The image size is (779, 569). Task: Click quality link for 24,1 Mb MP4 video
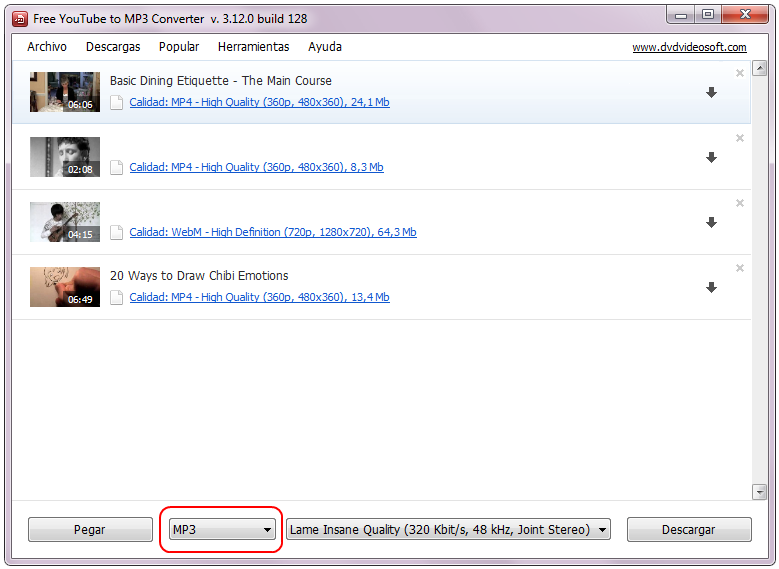[259, 102]
